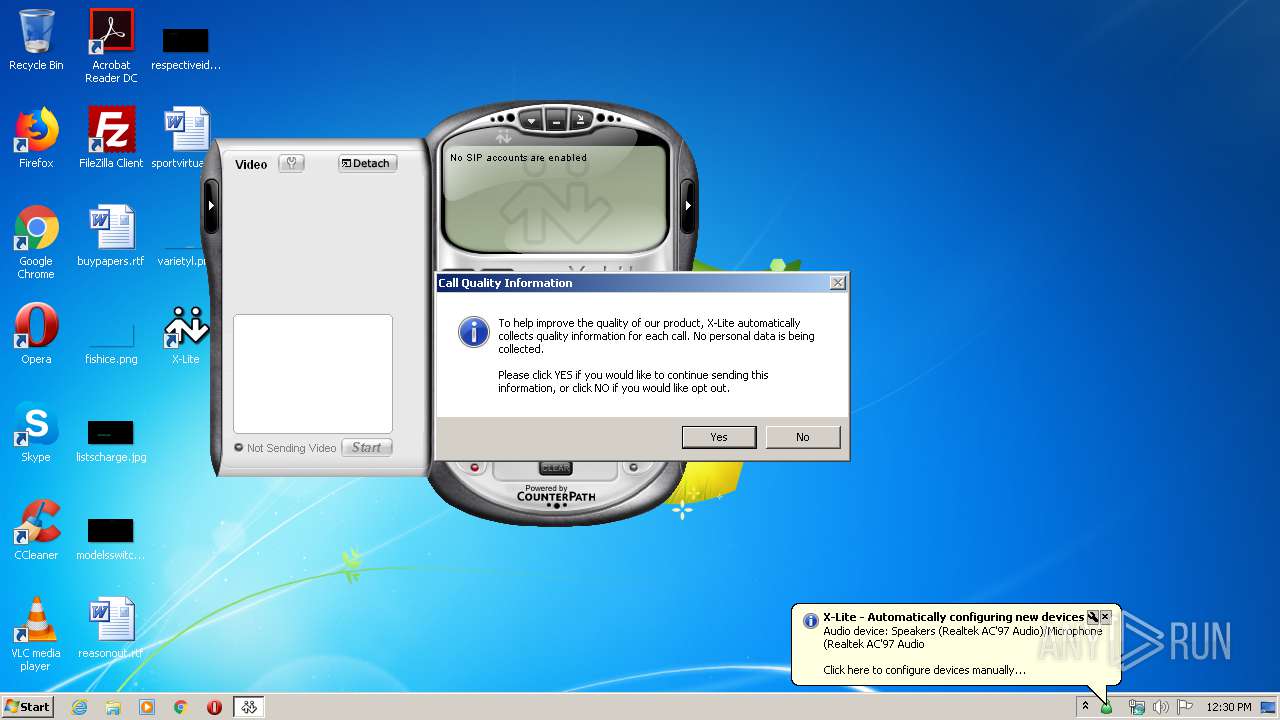
Task: Open wrench options in X-Lite balloon notification
Action: point(1093,617)
